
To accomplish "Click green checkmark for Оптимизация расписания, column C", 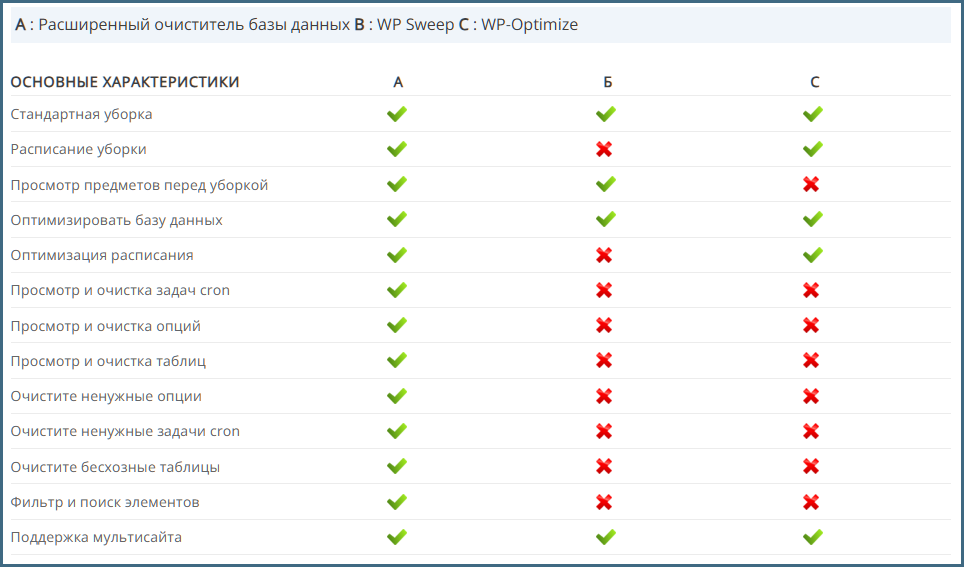I will pos(812,255).
